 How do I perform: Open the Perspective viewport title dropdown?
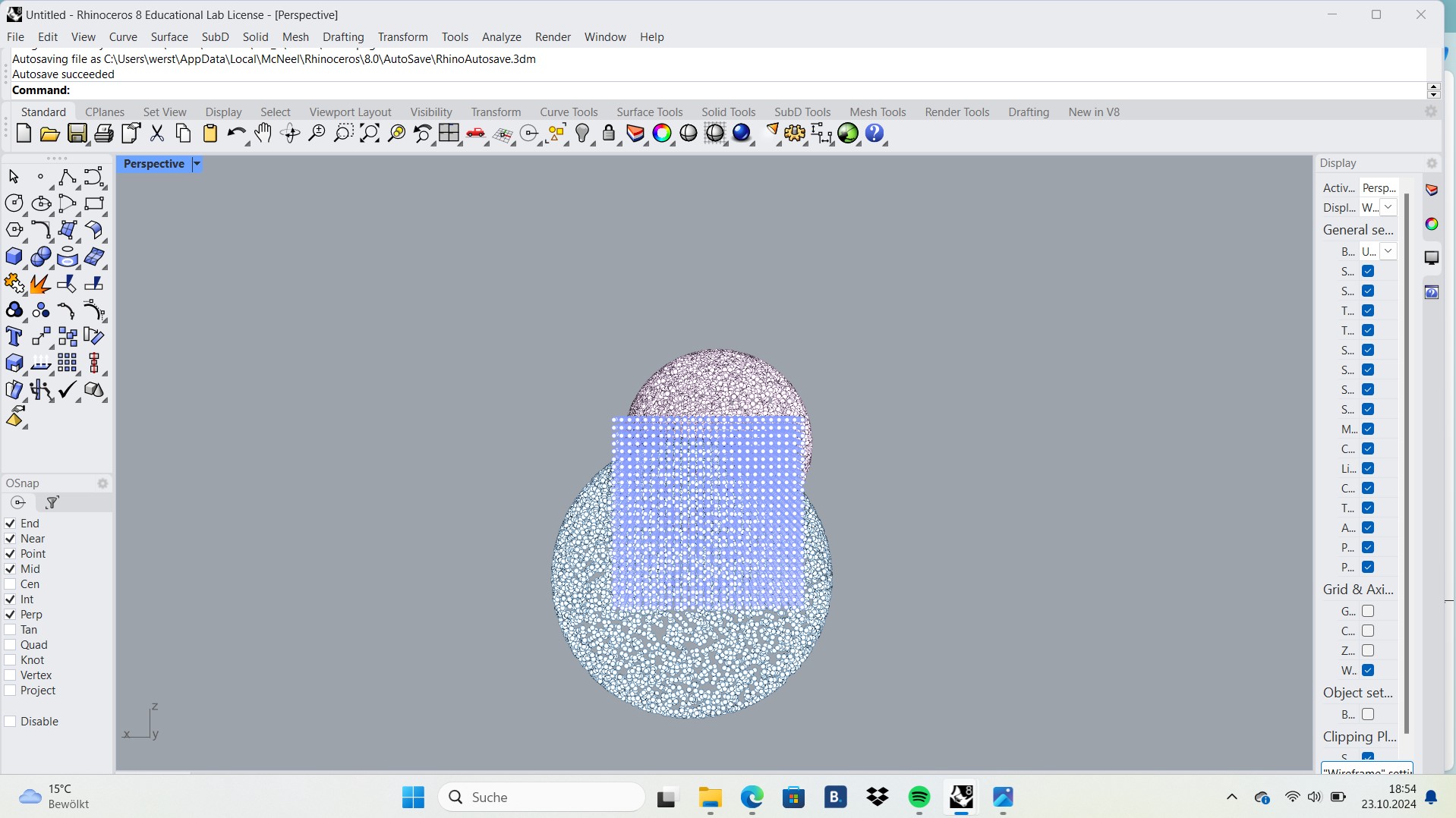[196, 164]
